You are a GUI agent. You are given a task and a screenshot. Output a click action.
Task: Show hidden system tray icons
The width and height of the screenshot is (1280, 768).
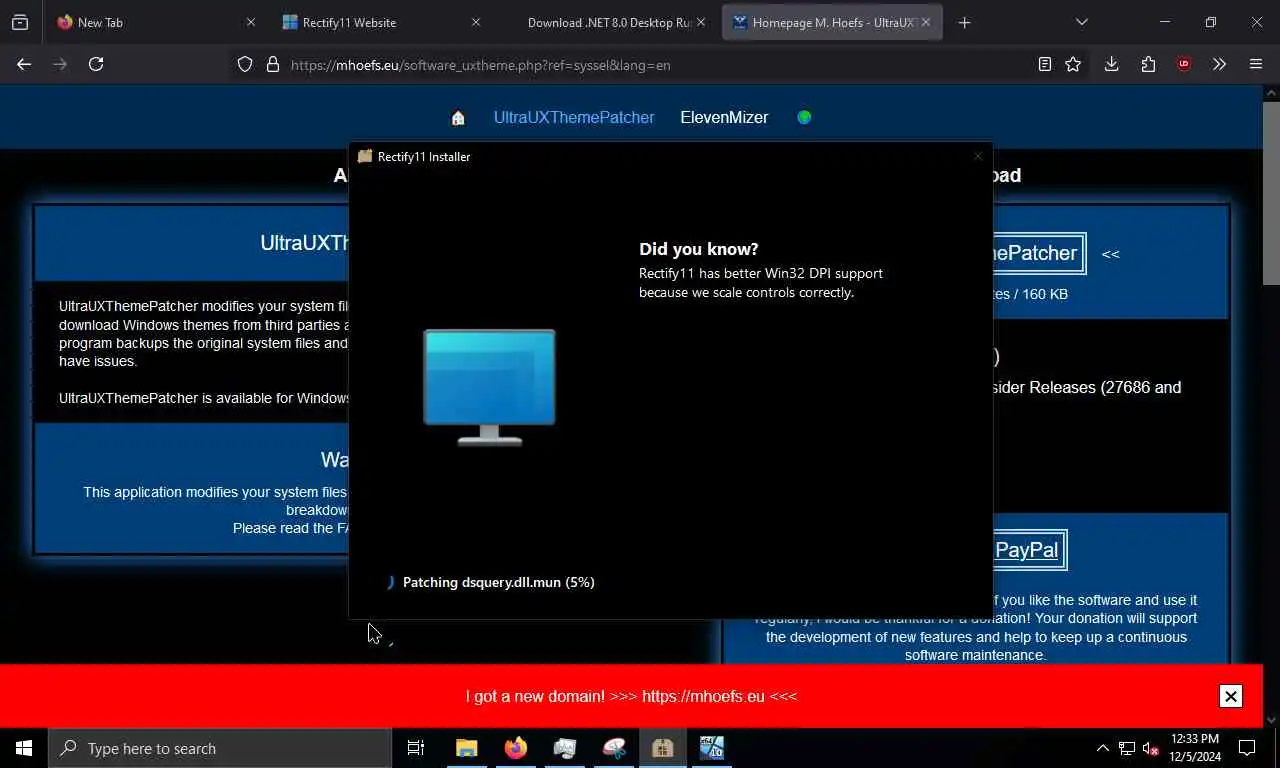(x=1103, y=748)
